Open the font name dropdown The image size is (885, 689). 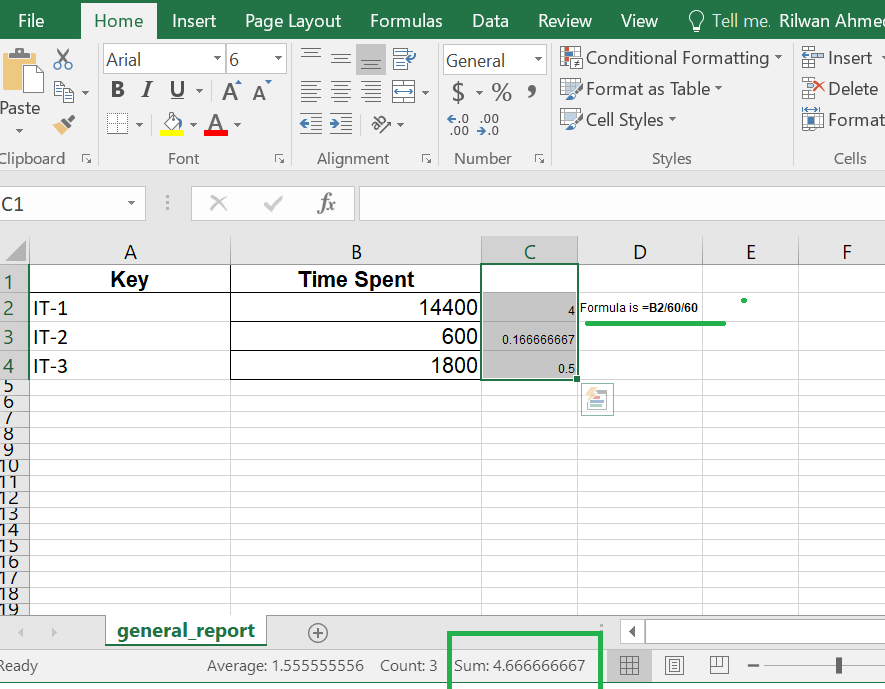[x=217, y=59]
